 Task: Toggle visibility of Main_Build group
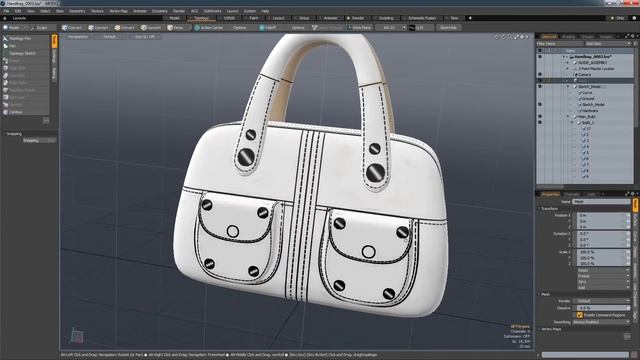pos(540,117)
